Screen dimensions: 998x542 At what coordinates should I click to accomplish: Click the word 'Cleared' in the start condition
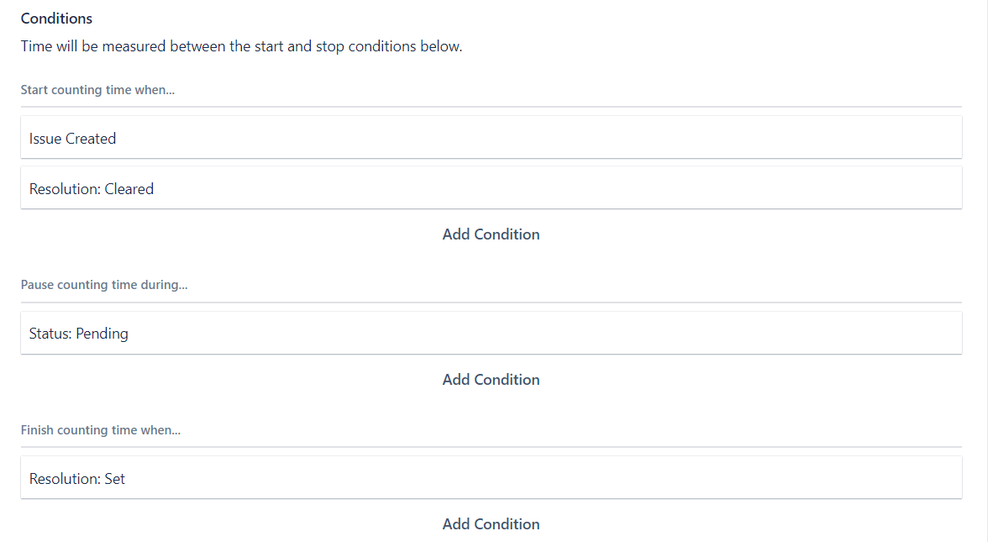[129, 188]
